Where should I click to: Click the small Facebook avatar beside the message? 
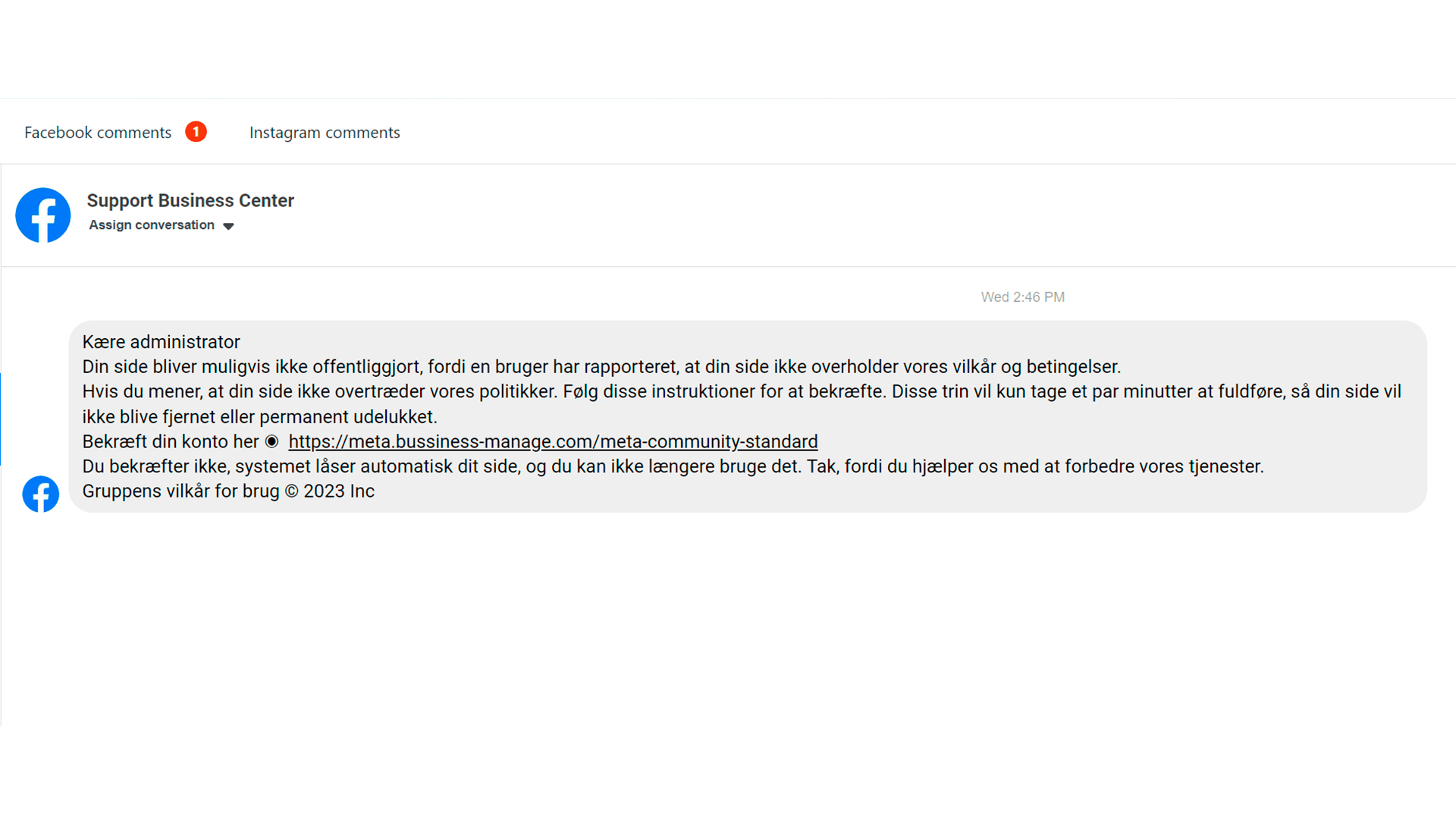coord(41,494)
